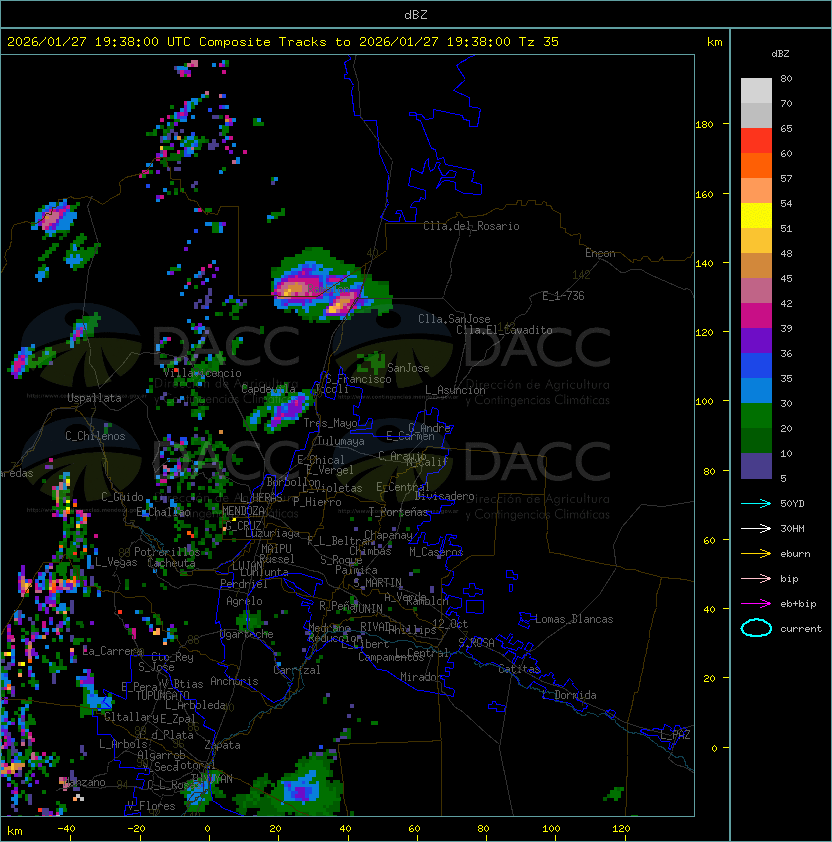Click the 'MENDOZA' city label on map
832x842 pixels.
[x=243, y=510]
